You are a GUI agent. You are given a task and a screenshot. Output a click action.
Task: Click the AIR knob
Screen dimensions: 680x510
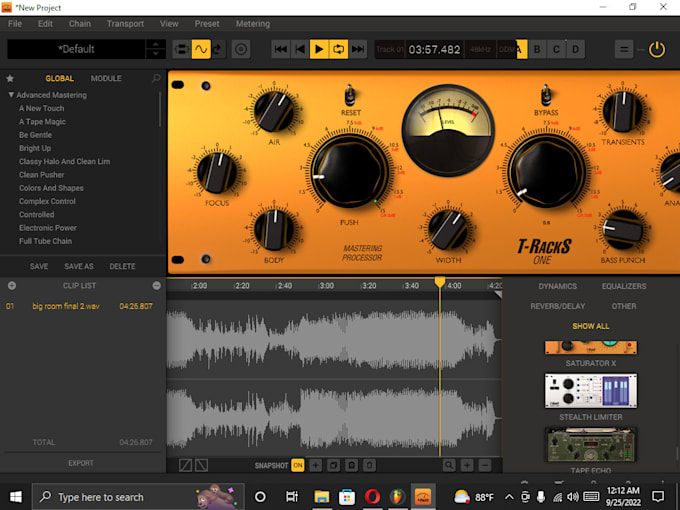tap(274, 111)
